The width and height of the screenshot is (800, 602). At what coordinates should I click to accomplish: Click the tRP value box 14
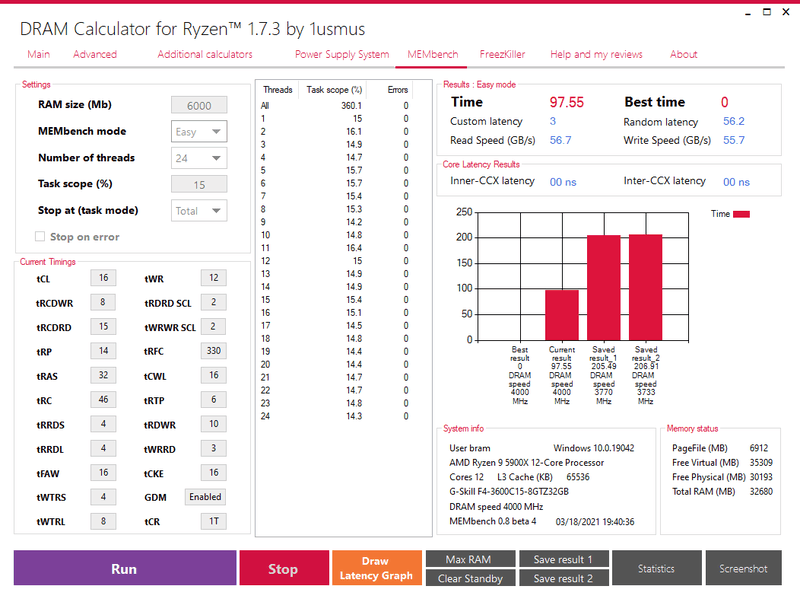tap(103, 350)
